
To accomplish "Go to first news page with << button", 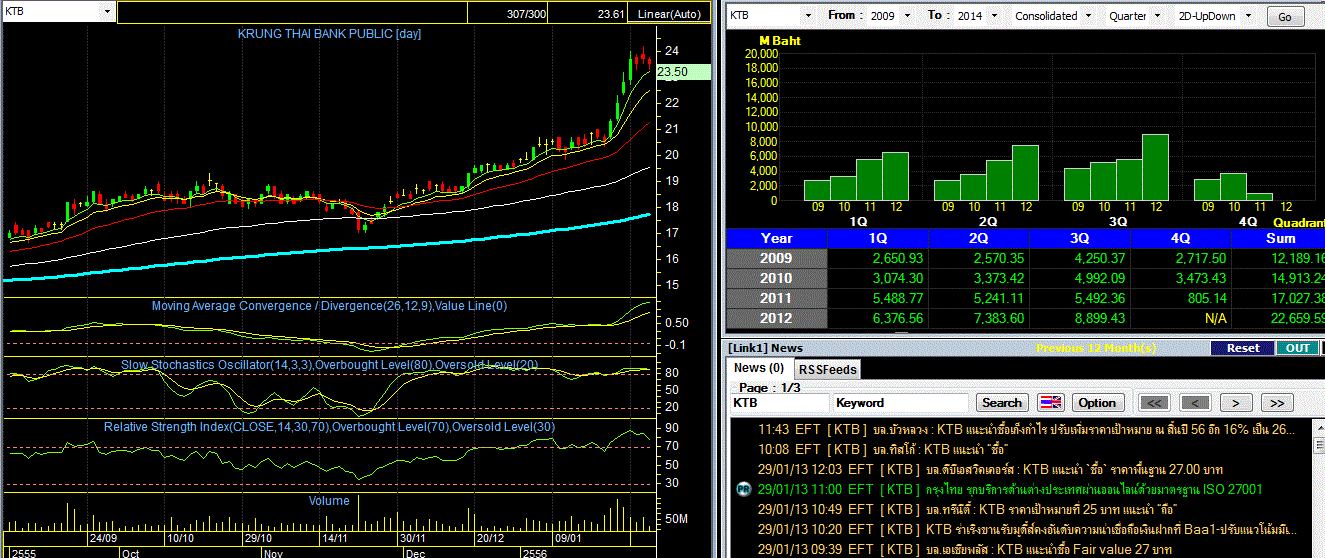I will tap(1155, 403).
